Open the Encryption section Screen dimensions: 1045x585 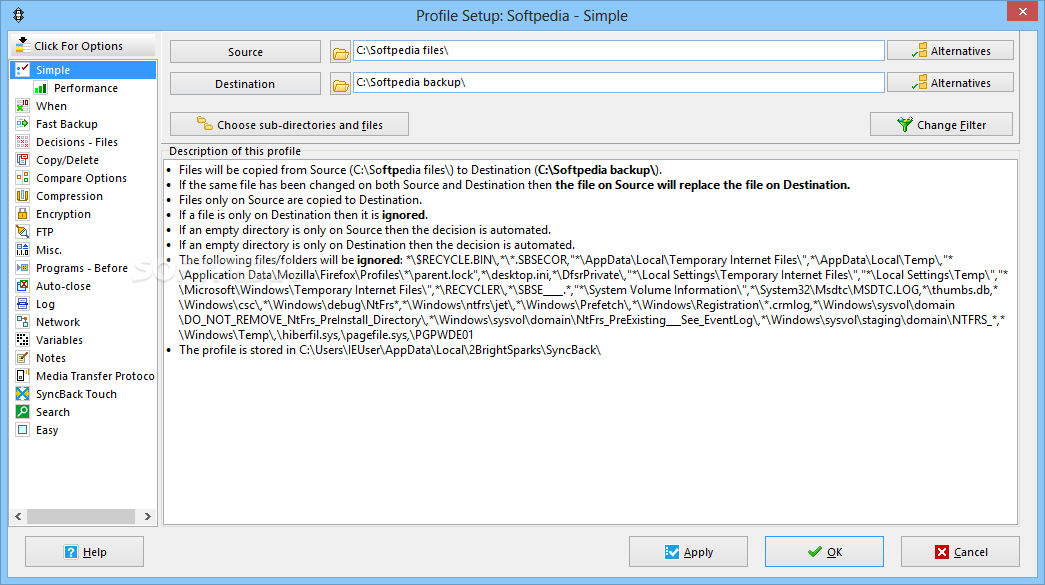click(x=63, y=214)
